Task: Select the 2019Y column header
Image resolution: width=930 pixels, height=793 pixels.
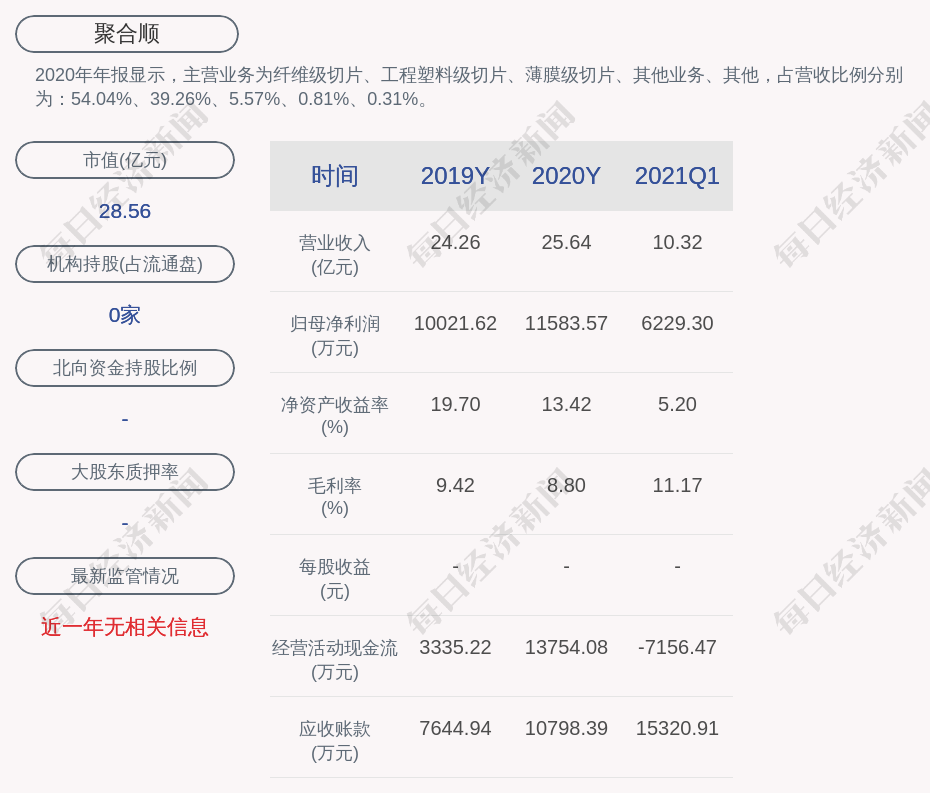Action: [455, 176]
